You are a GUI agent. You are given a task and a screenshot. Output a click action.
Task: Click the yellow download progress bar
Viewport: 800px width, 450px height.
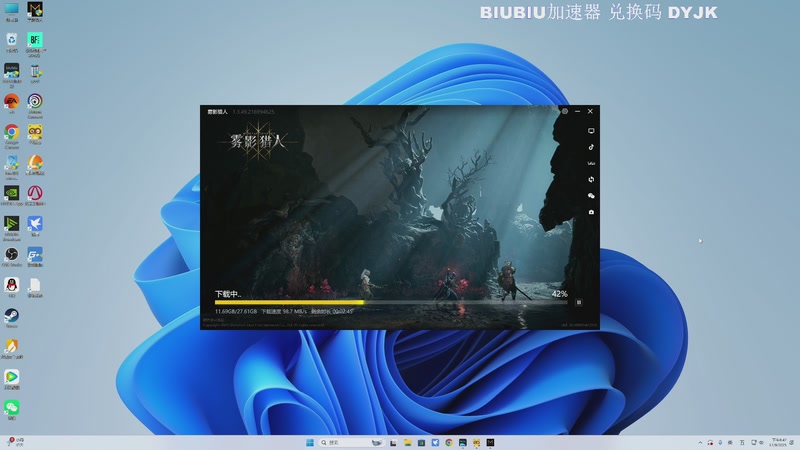[289, 303]
